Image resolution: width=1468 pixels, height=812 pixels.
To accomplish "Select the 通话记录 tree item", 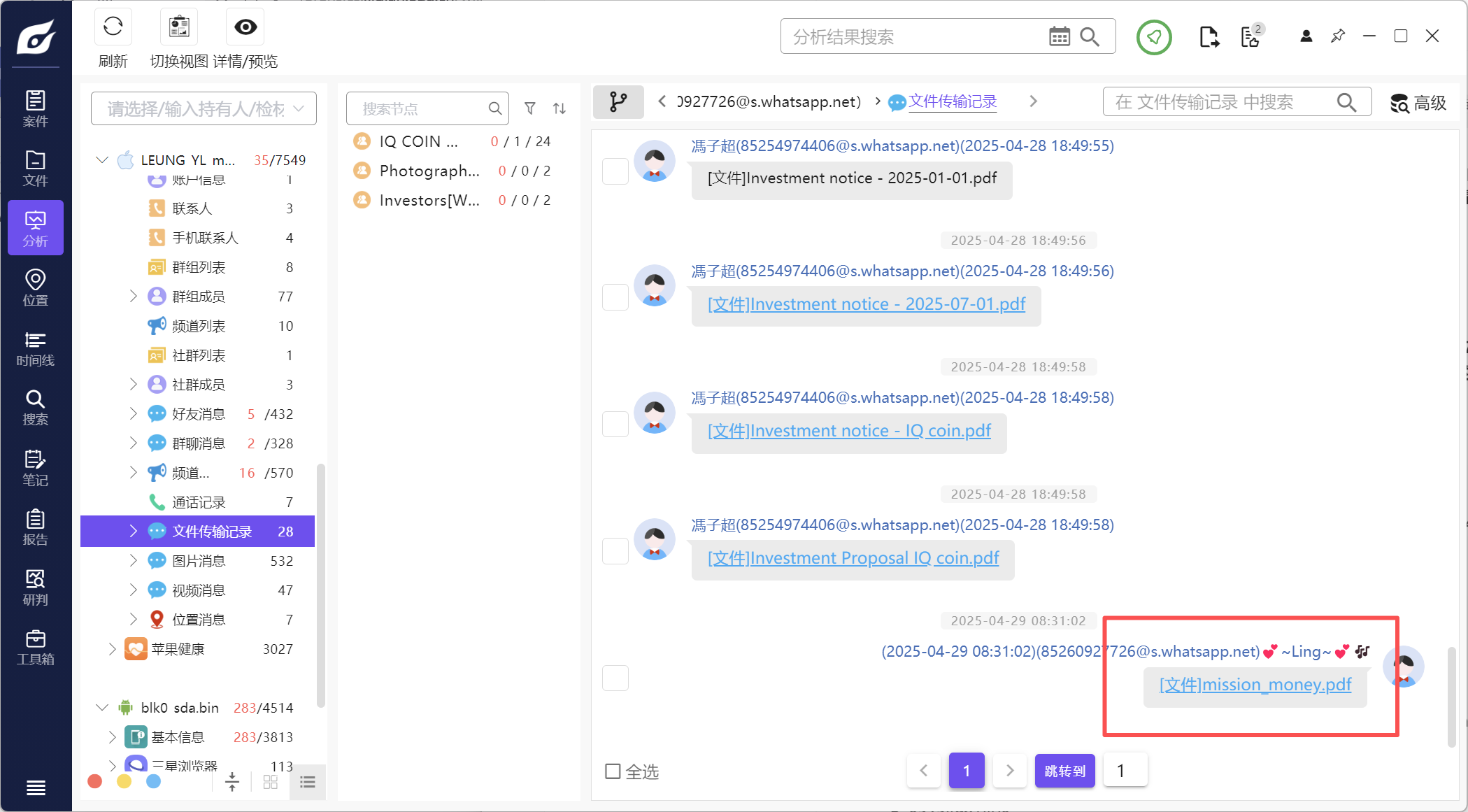I will (x=199, y=502).
